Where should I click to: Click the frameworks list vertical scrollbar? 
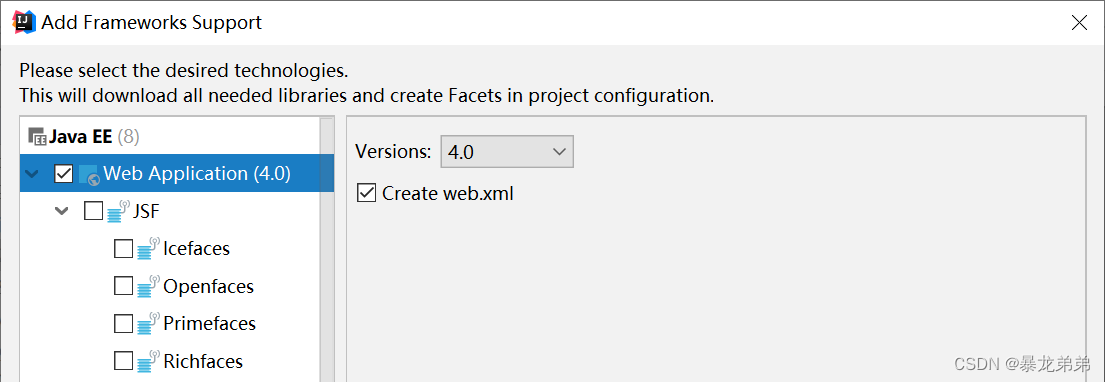[x=327, y=249]
